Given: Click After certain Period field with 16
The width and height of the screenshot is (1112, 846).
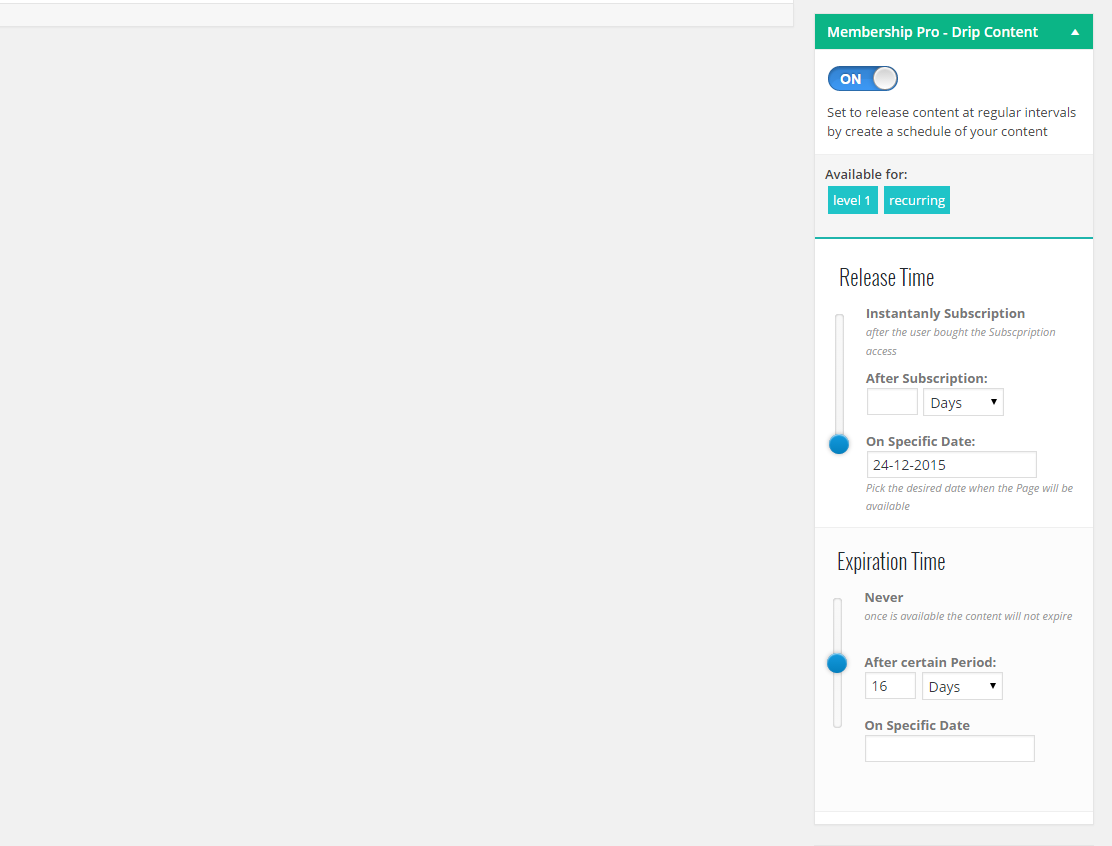Looking at the screenshot, I should [890, 686].
